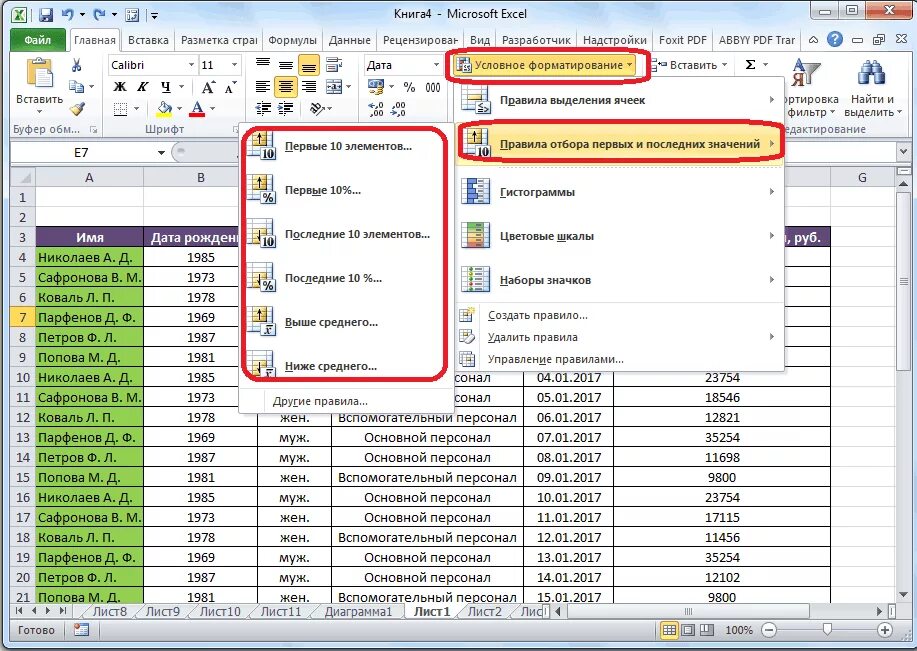Open Условное форматирование dropdown button

545,65
